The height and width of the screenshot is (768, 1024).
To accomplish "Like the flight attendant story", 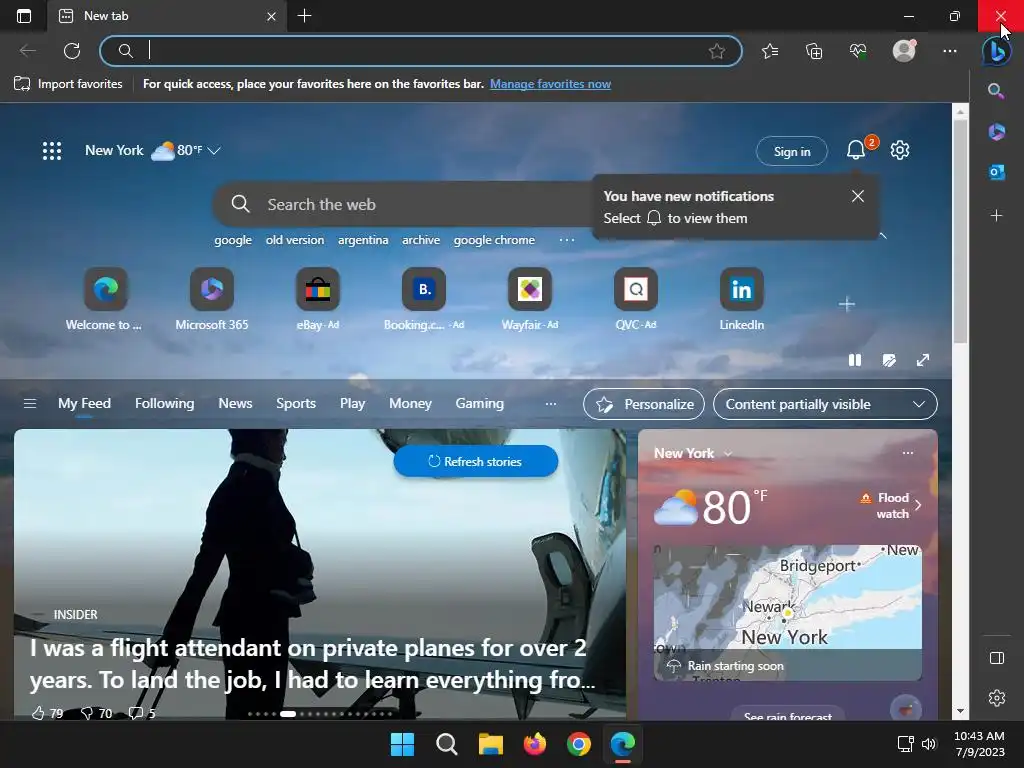I will tap(39, 712).
